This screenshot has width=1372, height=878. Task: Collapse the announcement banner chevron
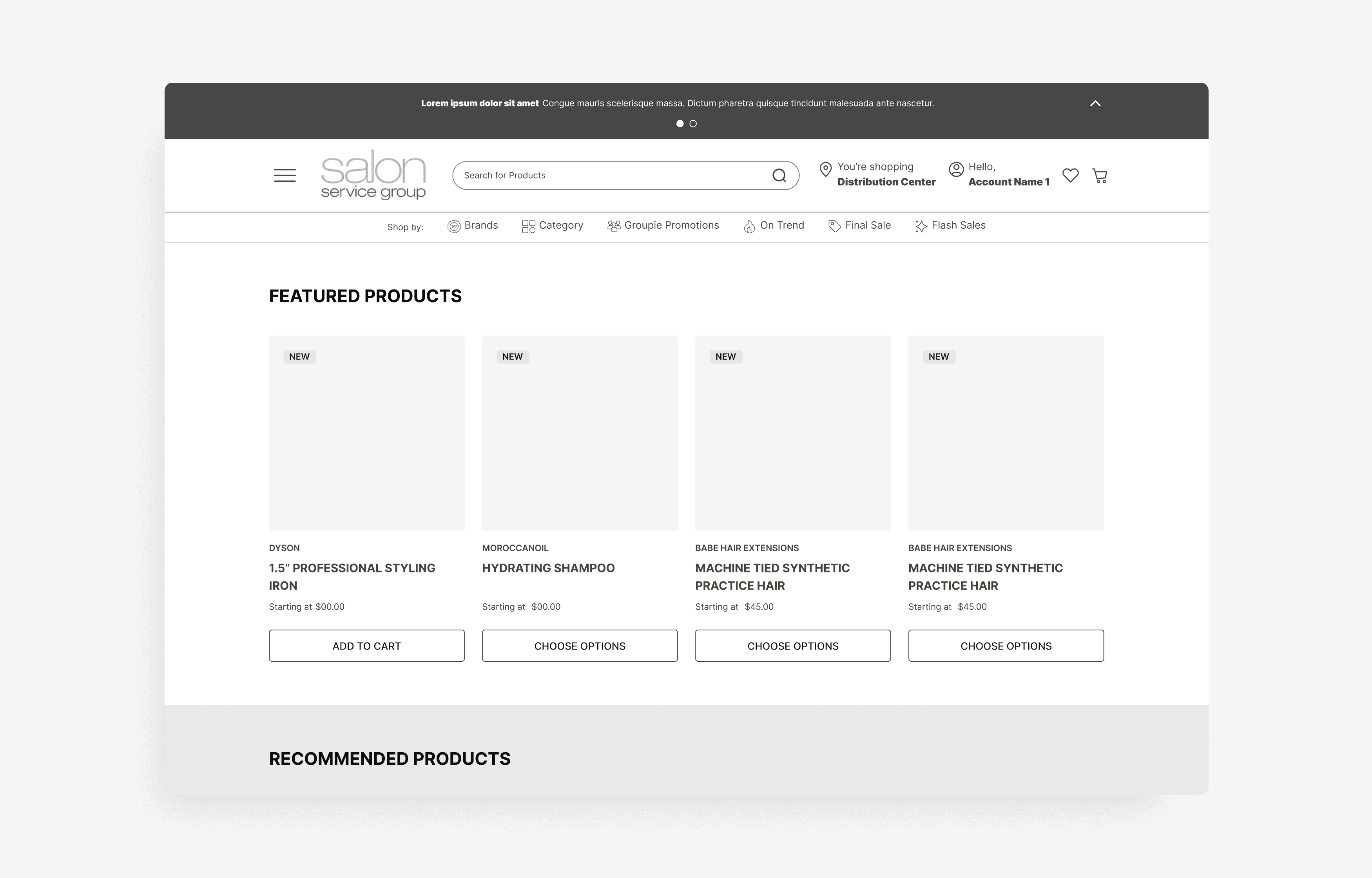(1095, 103)
